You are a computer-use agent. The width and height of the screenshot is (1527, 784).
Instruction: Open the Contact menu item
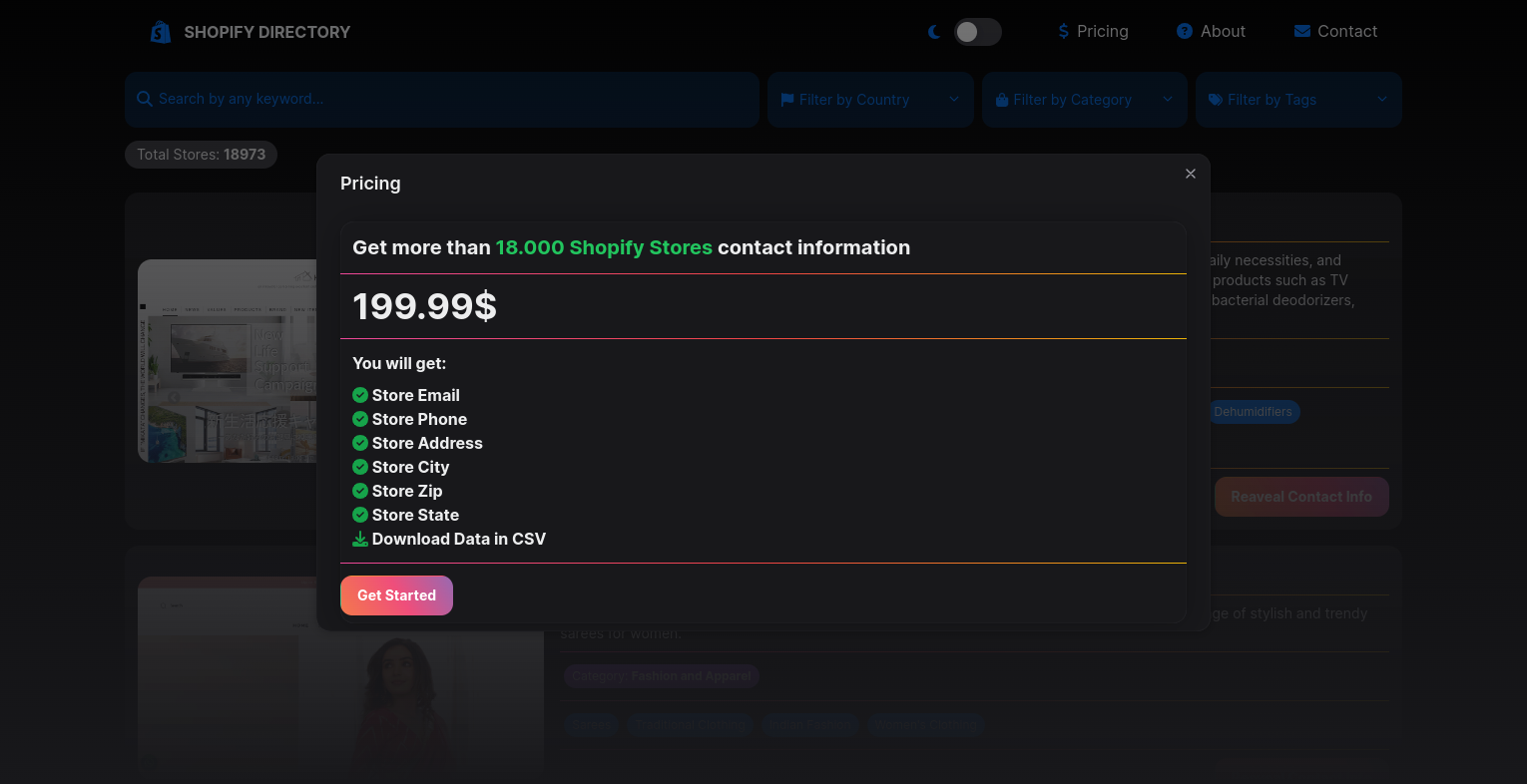1335,31
